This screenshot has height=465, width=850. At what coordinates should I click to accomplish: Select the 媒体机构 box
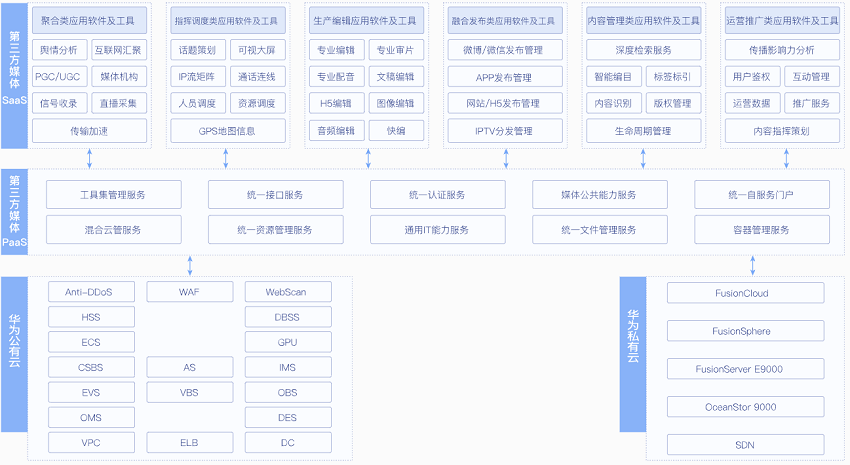coord(119,76)
